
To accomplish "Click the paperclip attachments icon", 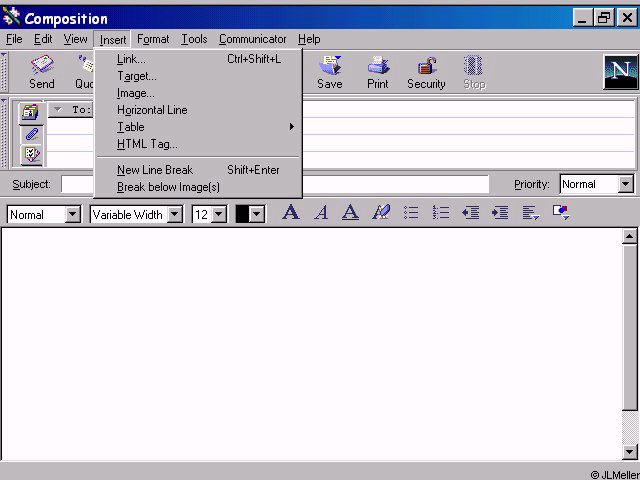I will coord(31,134).
